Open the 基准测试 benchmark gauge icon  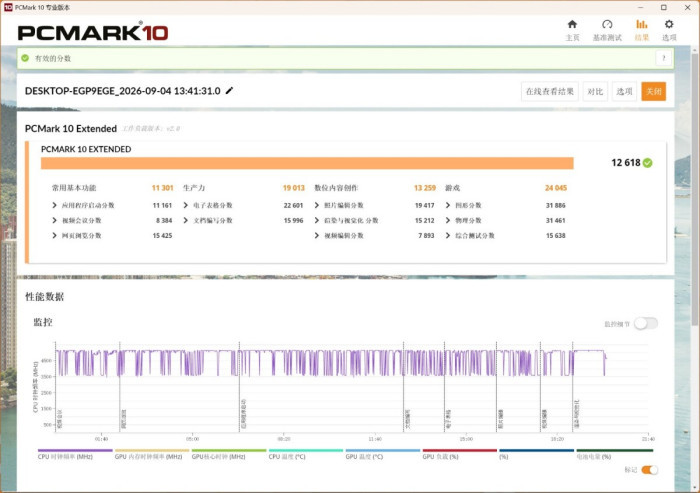[x=607, y=24]
